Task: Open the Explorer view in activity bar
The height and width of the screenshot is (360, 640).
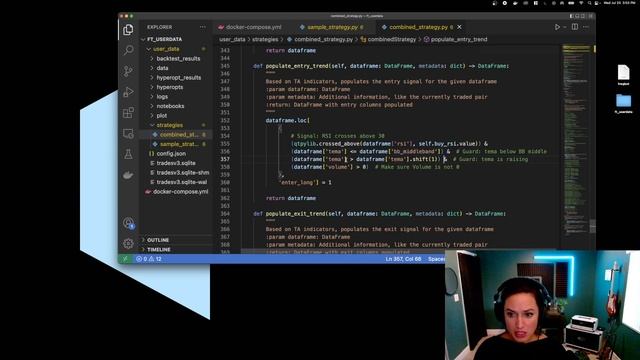Action: [x=128, y=30]
